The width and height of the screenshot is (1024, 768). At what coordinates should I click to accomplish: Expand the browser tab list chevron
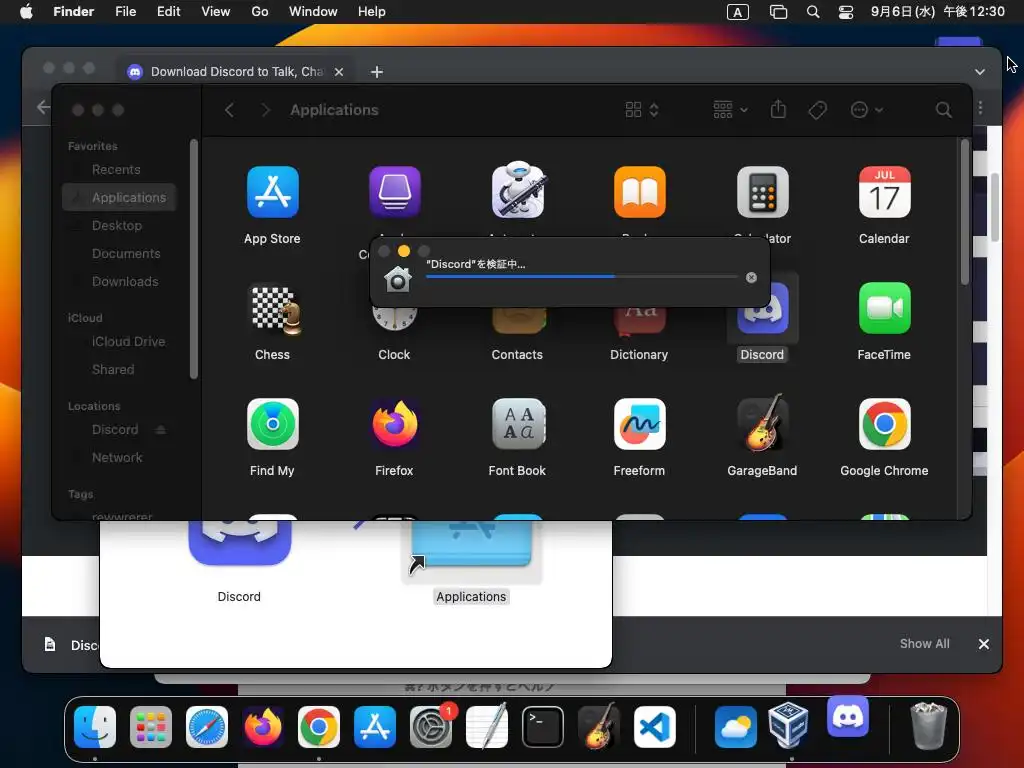(980, 72)
